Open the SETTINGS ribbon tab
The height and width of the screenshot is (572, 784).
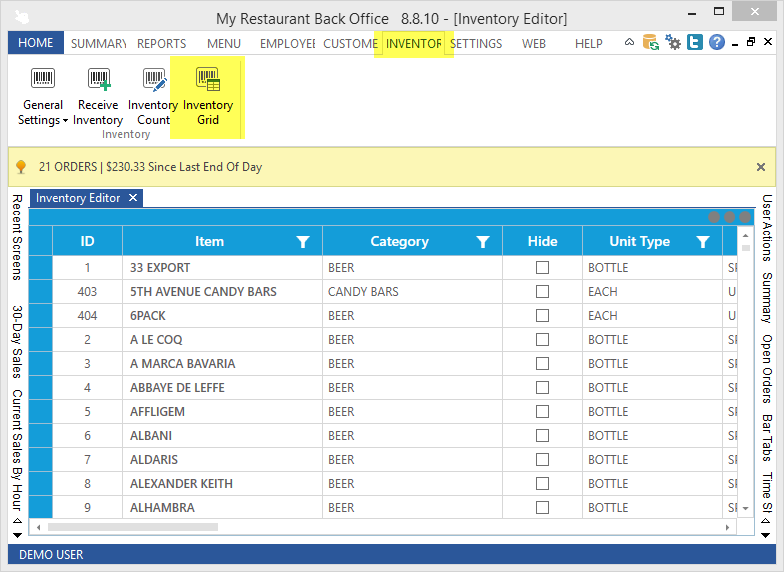(x=476, y=43)
